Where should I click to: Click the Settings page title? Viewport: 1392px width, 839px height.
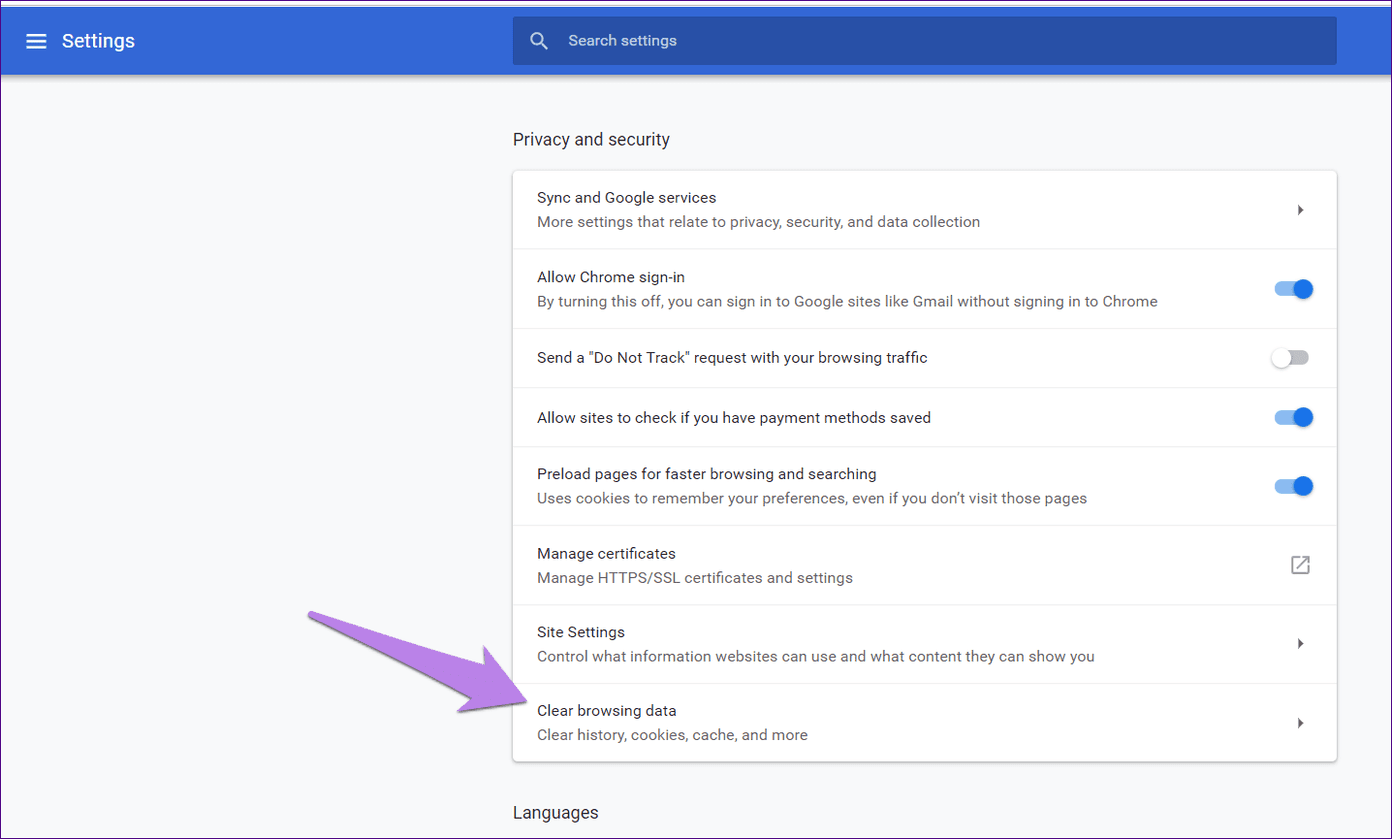coord(98,41)
